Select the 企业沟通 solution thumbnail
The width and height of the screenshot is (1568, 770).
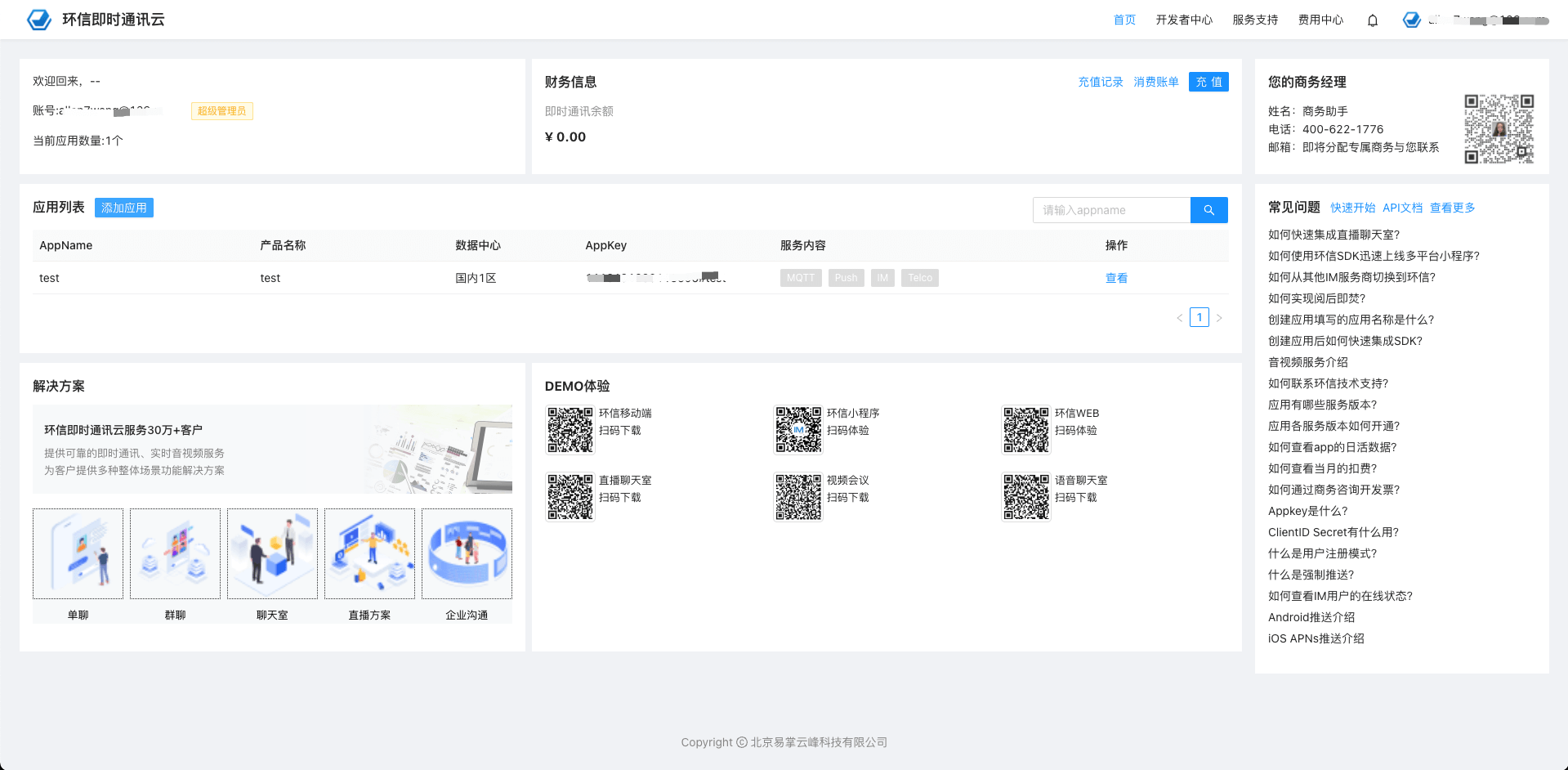(467, 554)
